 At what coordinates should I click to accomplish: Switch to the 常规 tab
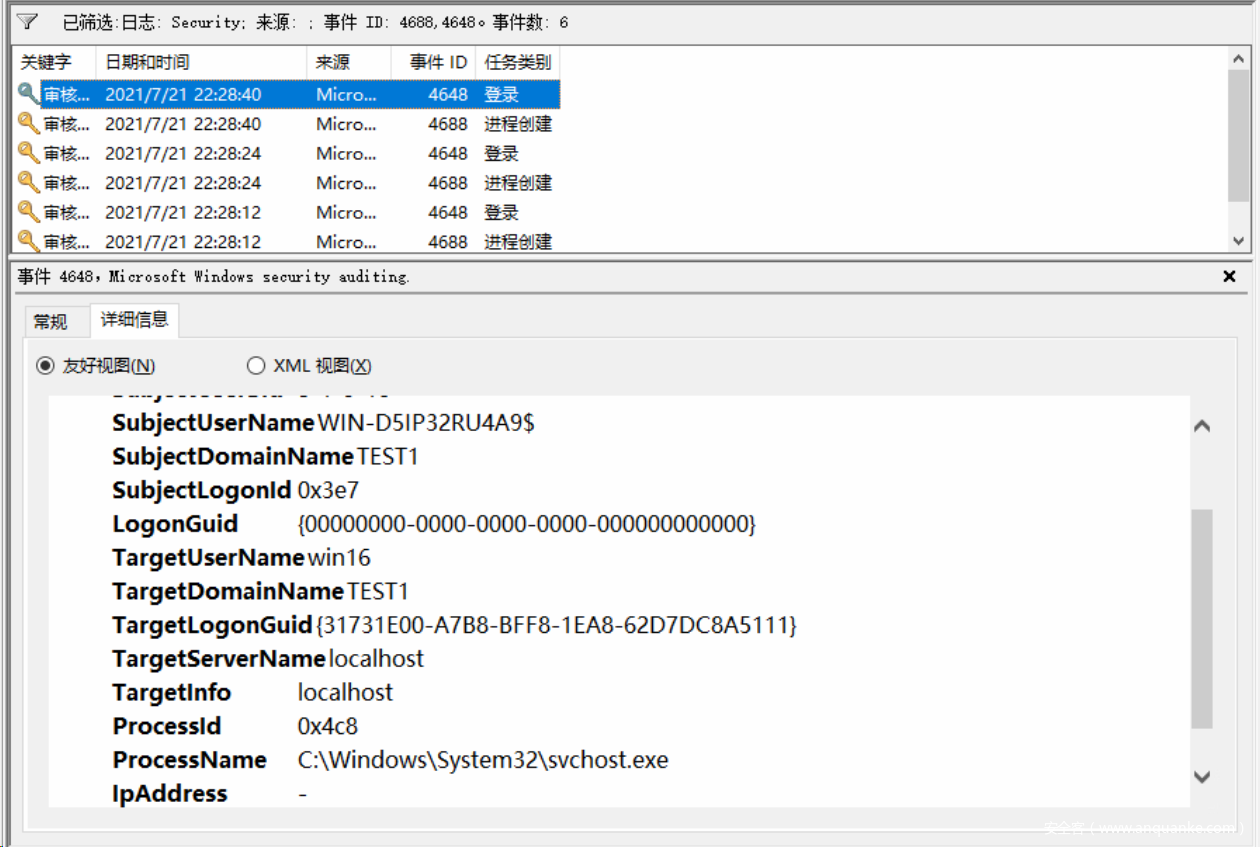[51, 321]
